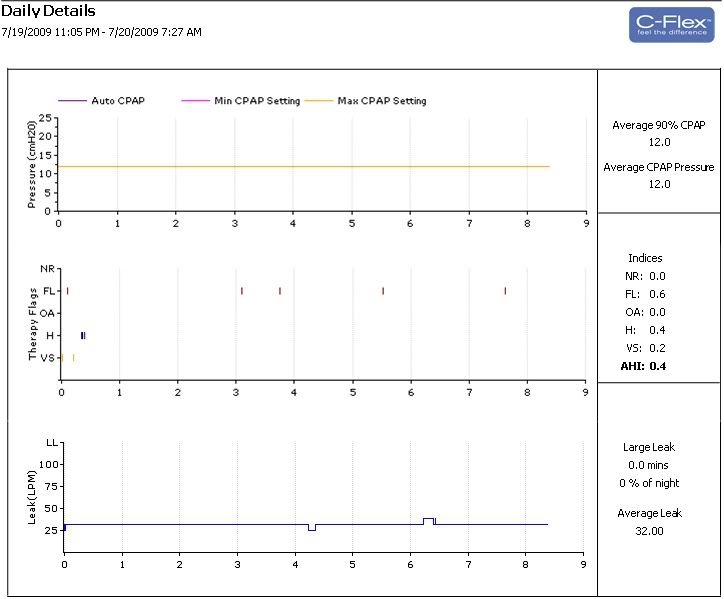Screen dimensions: 724x599
Task: Click the NR row label on Therapy Flags axis
Action: [x=48, y=269]
